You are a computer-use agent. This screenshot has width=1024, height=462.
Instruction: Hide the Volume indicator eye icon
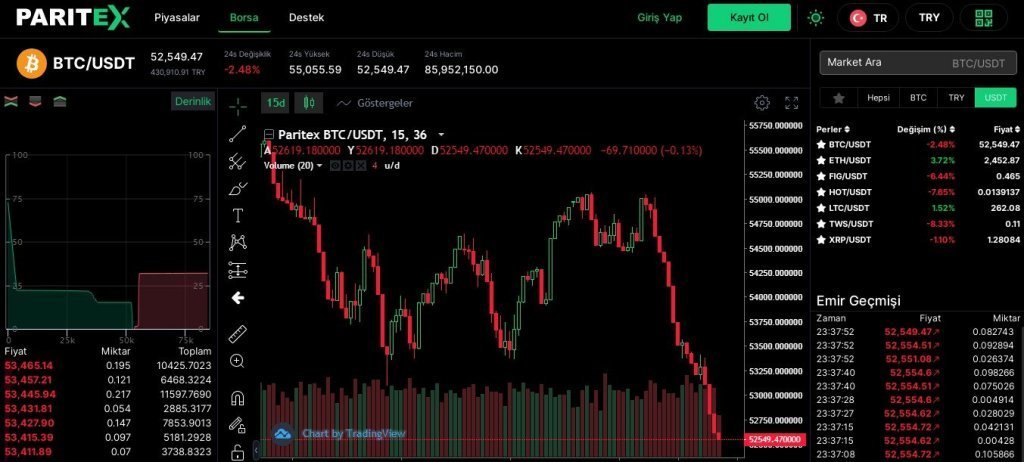(x=334, y=166)
